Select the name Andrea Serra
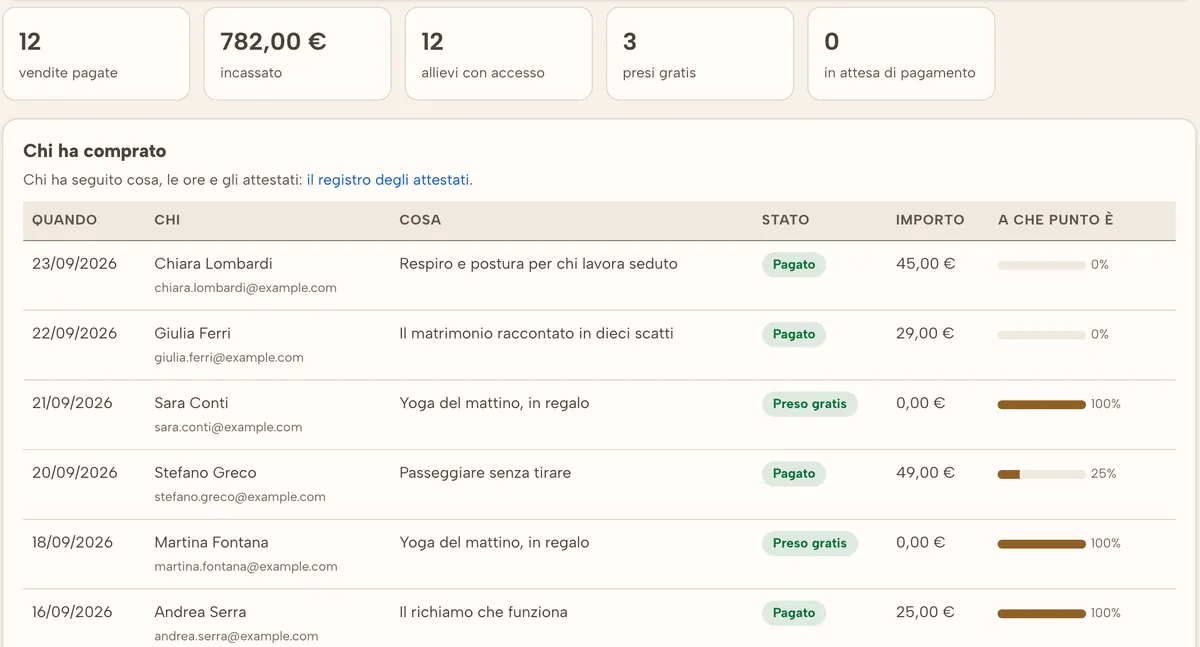The image size is (1200, 647). coord(200,612)
